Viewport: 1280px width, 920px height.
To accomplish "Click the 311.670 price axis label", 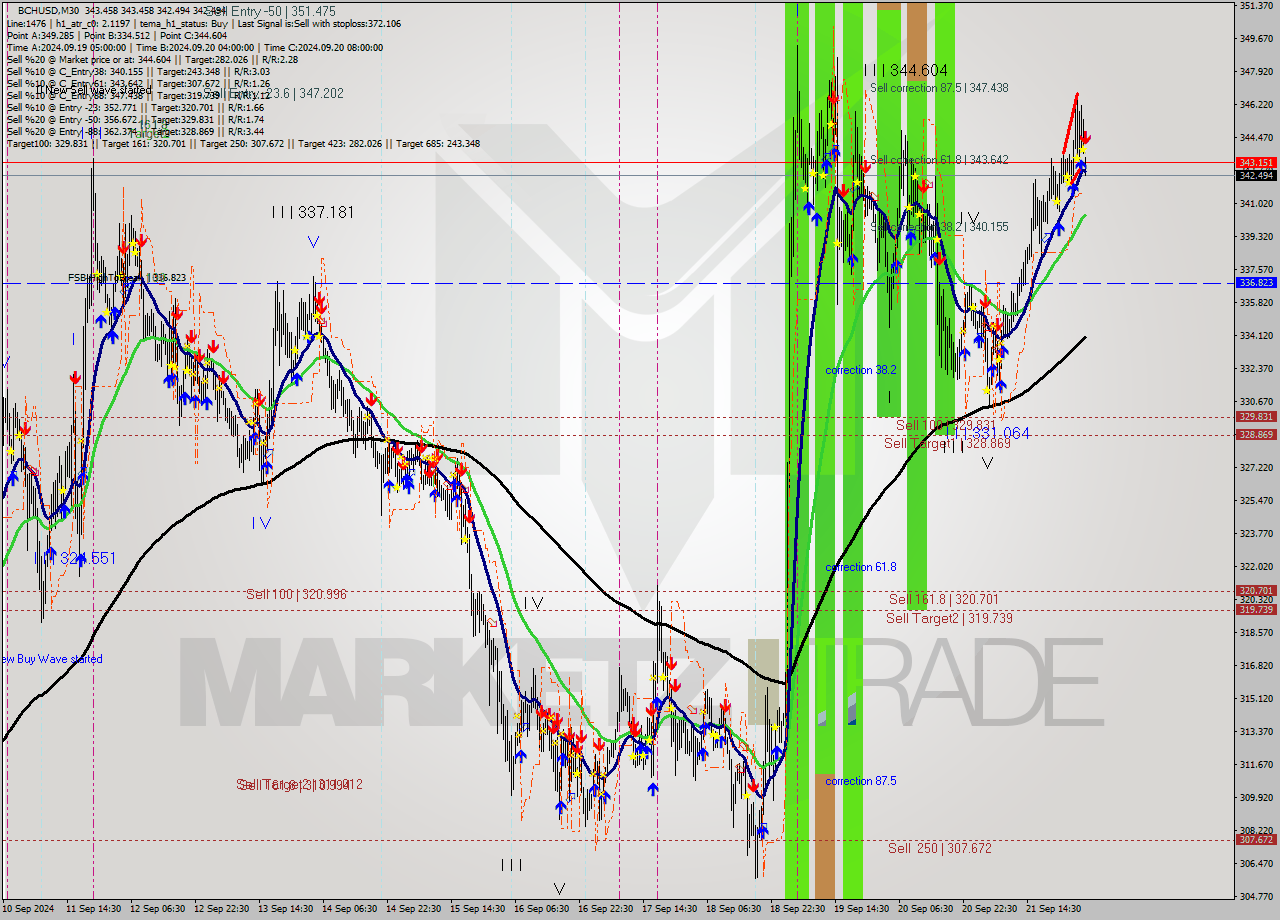I will coord(1256,764).
